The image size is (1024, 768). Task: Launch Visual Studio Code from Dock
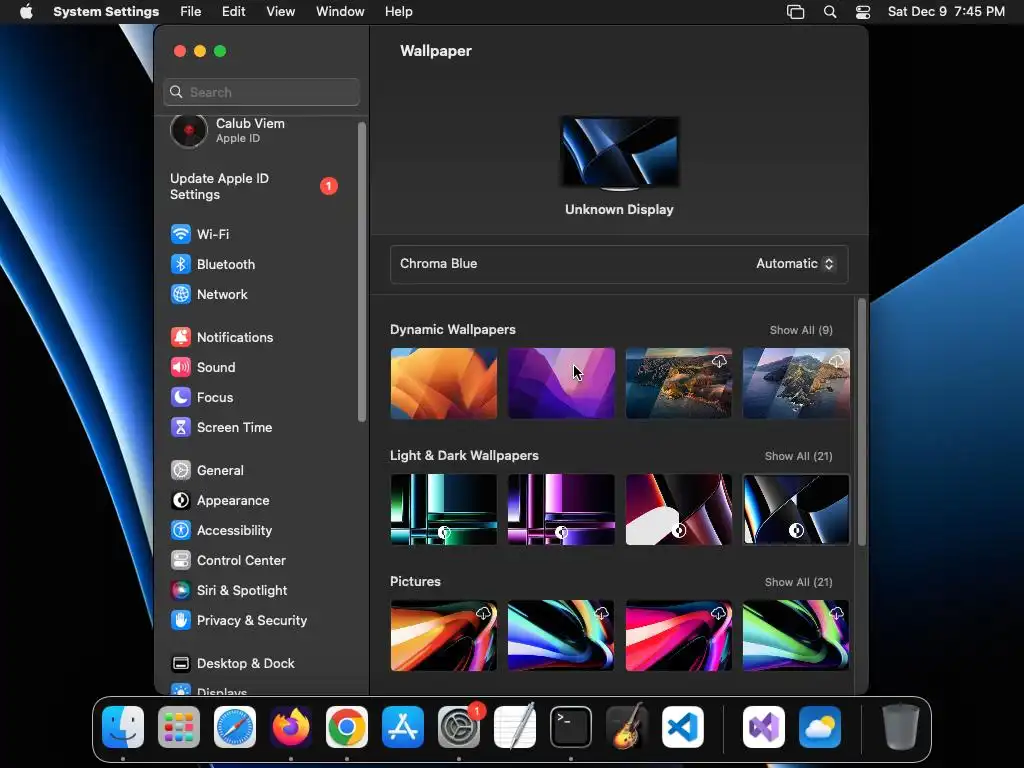tap(683, 727)
